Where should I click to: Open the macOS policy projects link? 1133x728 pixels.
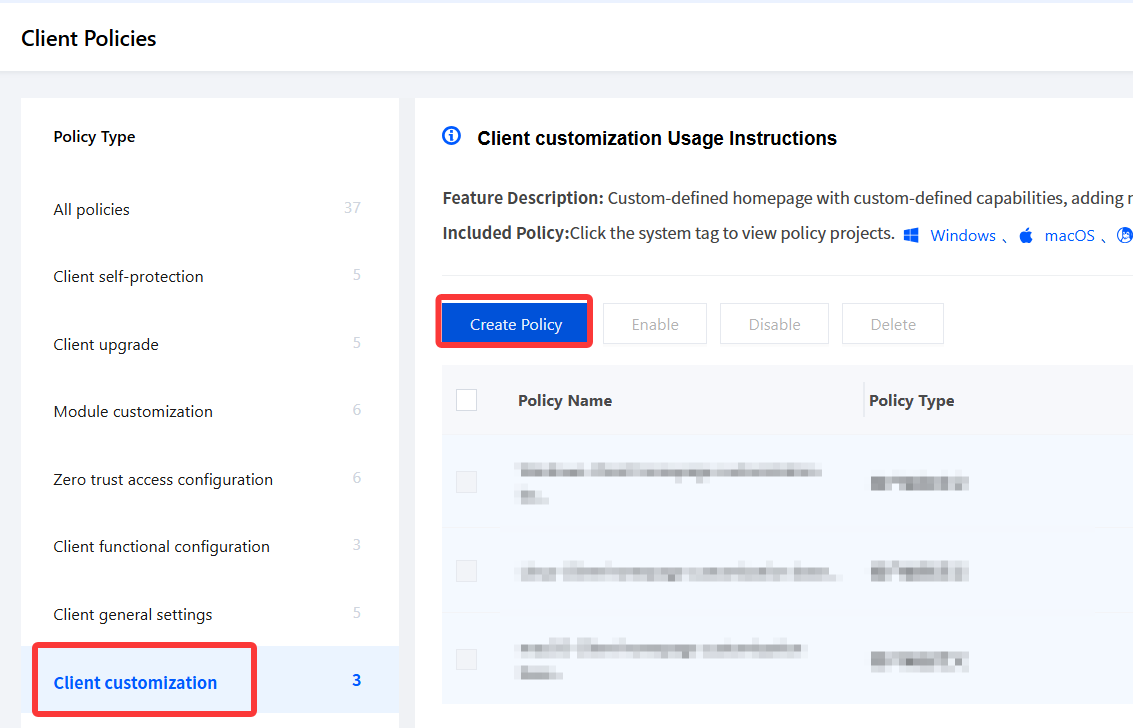(1069, 235)
